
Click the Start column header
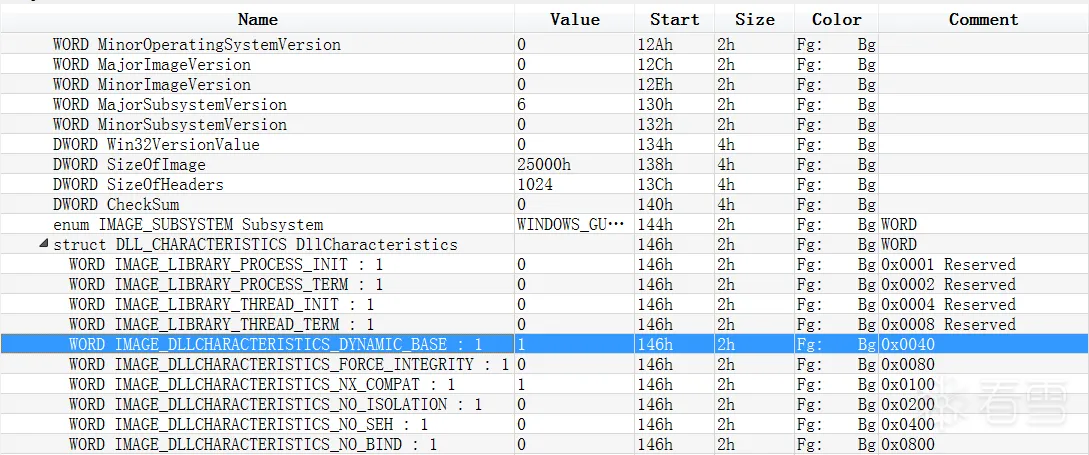click(x=674, y=19)
